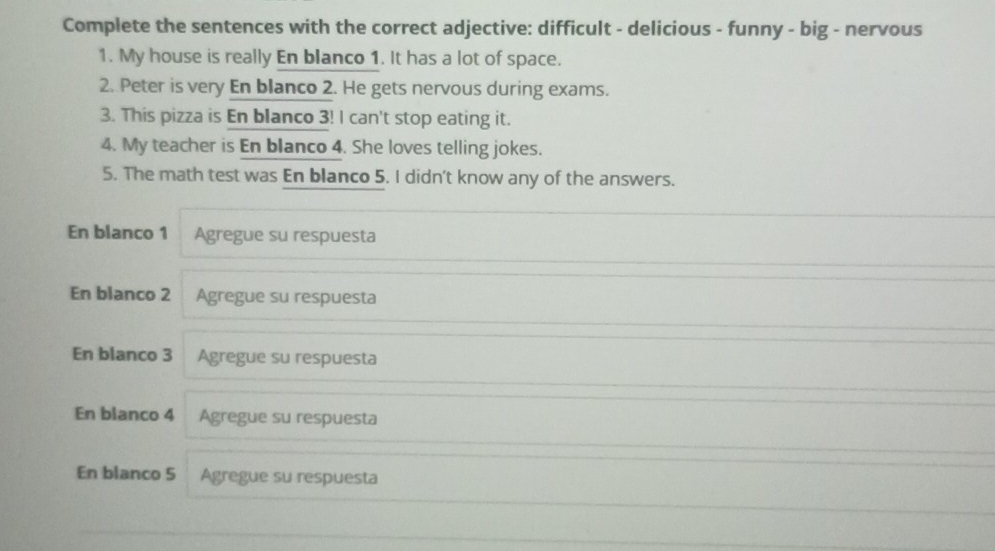Select underlined blank in 'This pizza is' sentence

[279, 118]
